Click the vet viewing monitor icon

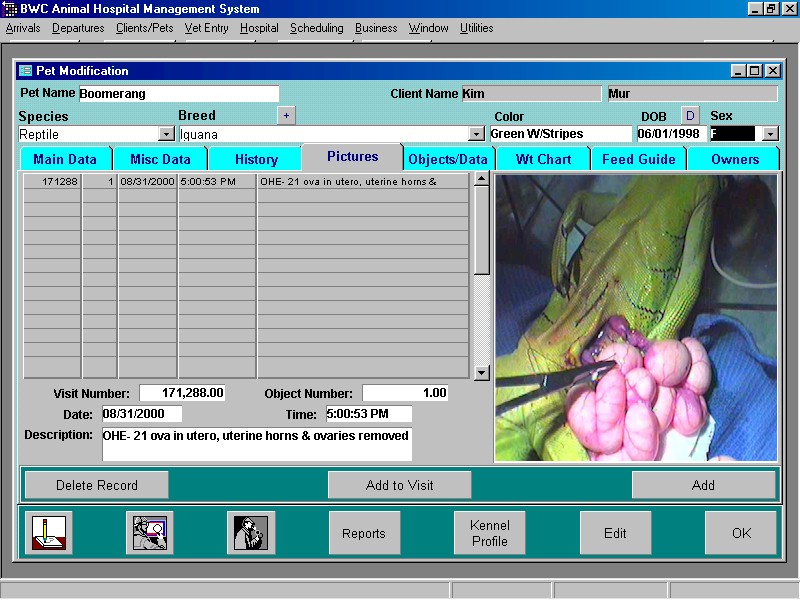pyautogui.click(x=149, y=532)
